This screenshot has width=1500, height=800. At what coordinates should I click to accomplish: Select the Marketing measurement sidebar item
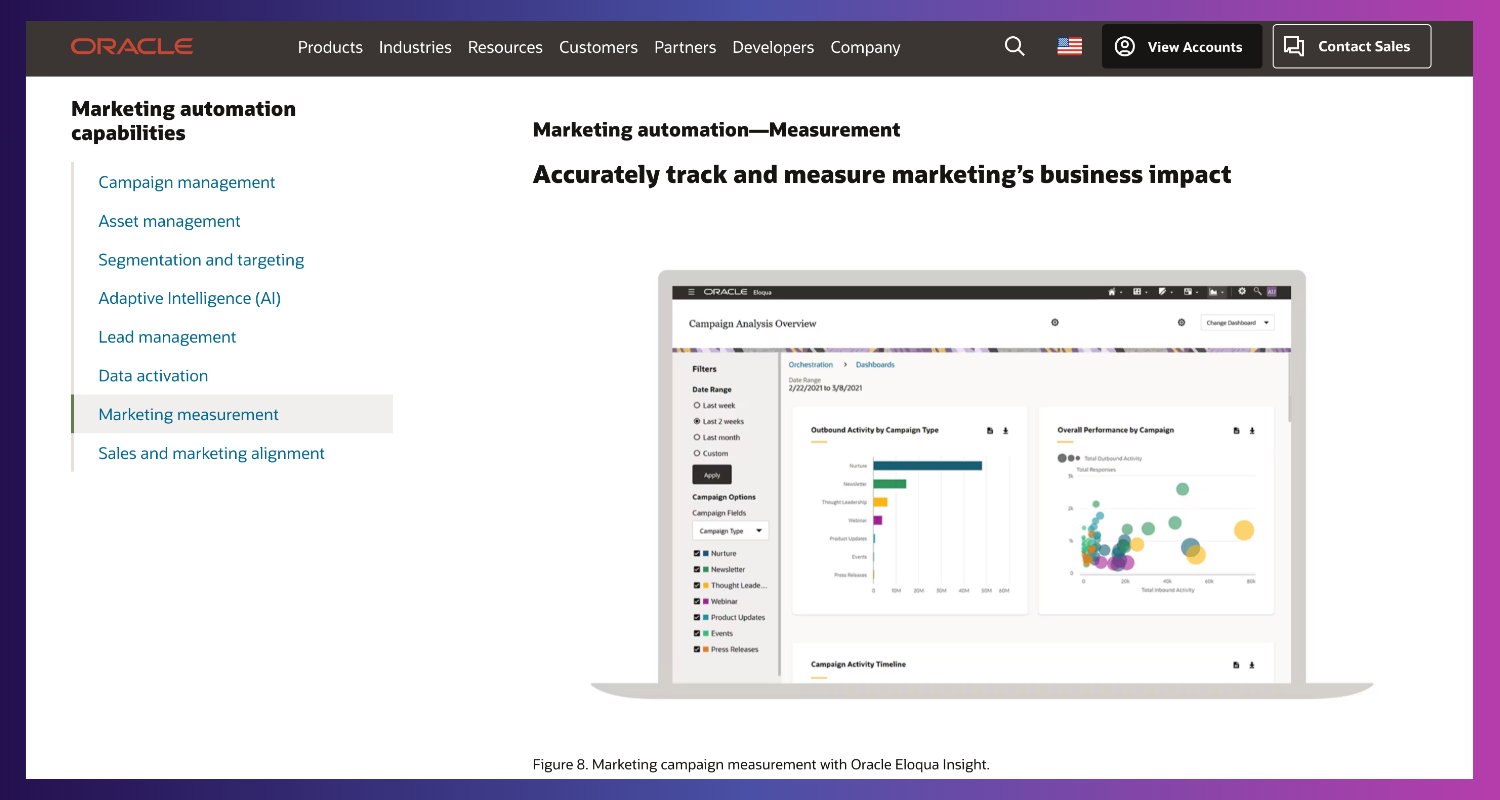coord(232,414)
